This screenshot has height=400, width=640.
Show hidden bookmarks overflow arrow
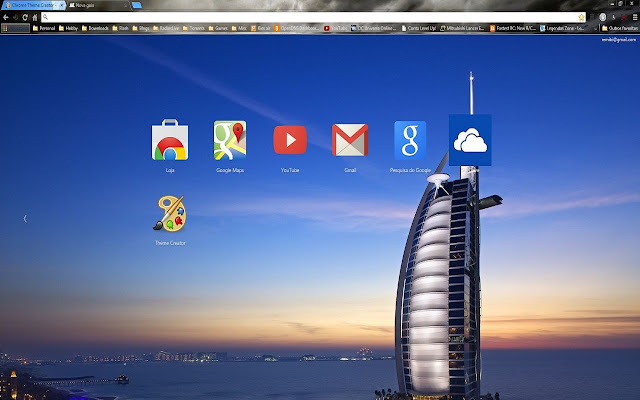595,28
